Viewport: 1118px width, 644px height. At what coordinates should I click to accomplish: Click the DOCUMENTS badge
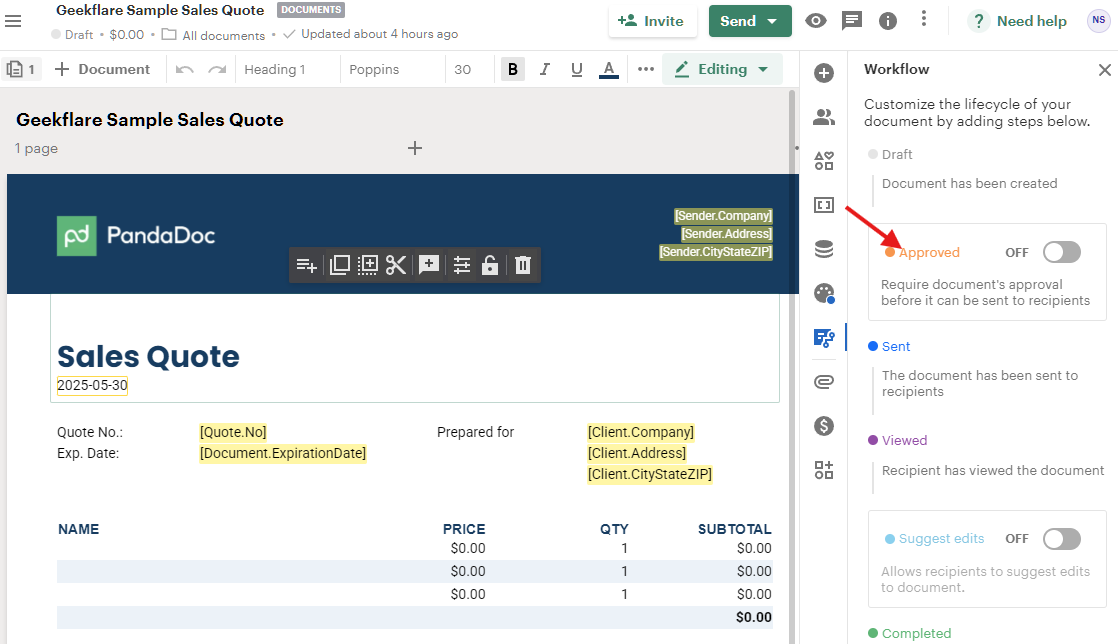pos(311,10)
